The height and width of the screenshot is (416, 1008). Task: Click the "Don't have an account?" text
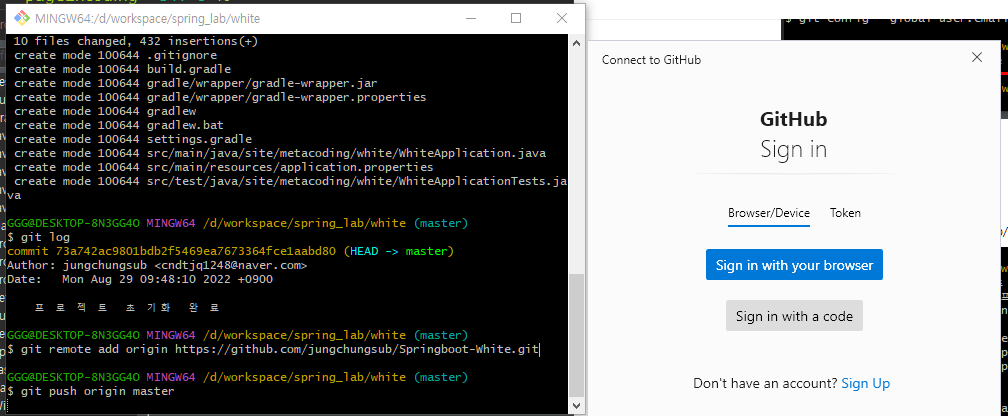pos(765,384)
